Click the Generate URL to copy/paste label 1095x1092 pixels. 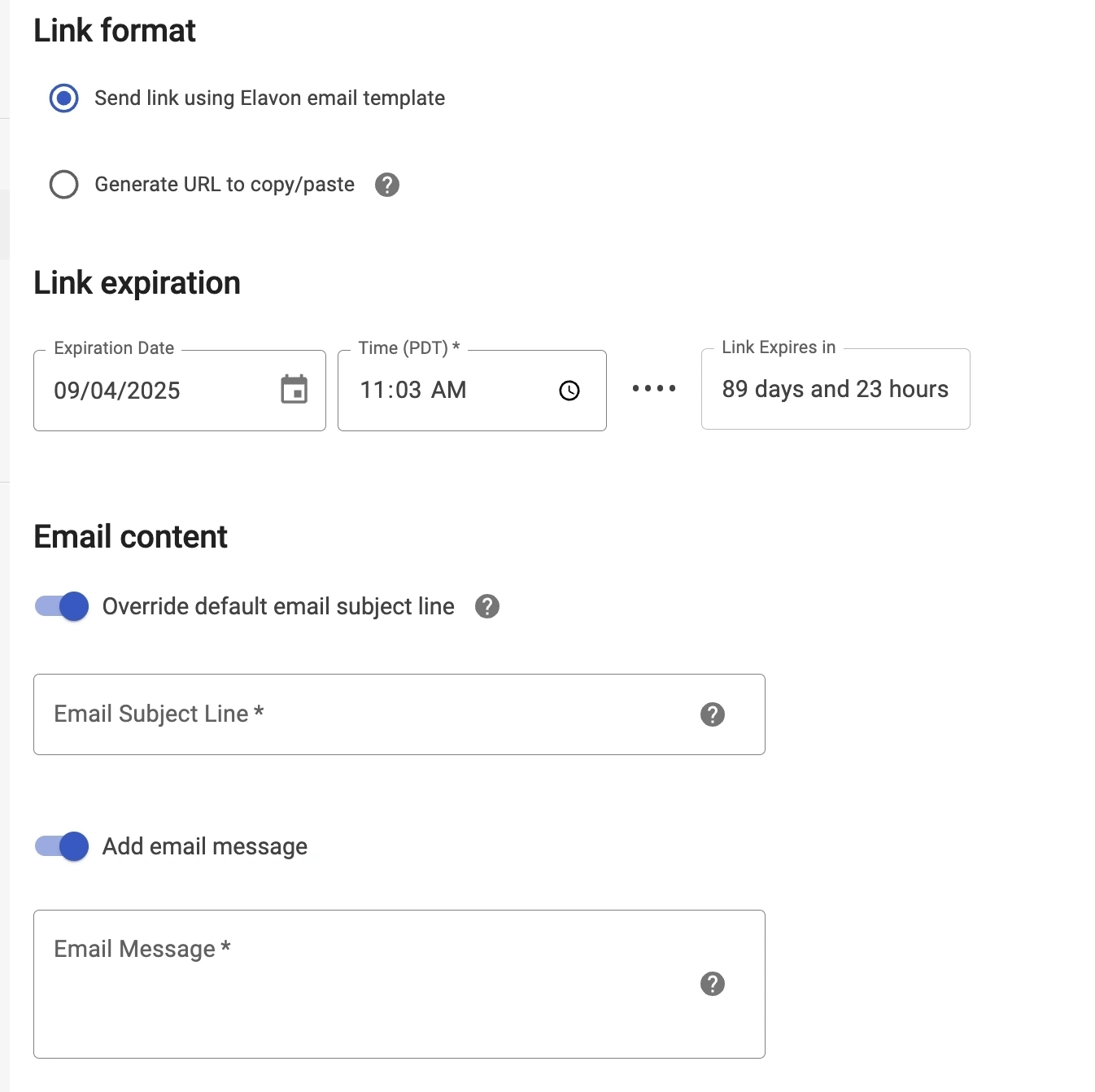[225, 185]
